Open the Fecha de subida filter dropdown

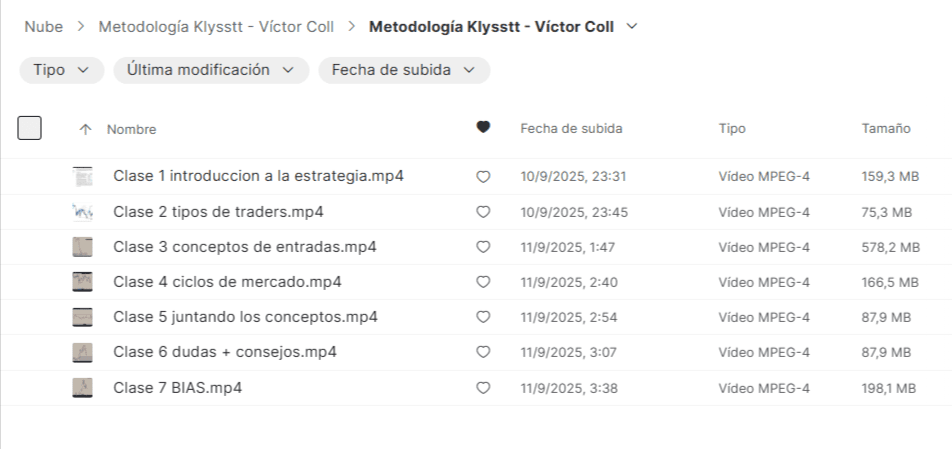click(x=403, y=70)
